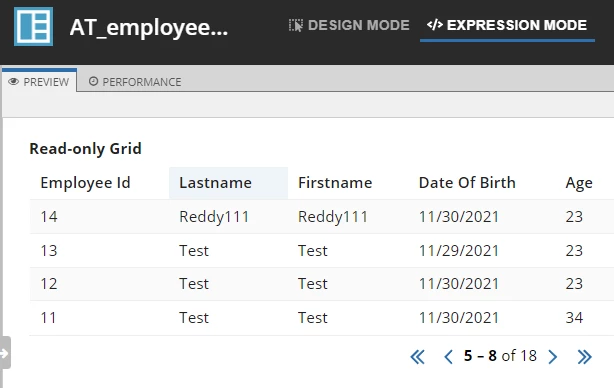The height and width of the screenshot is (388, 614).
Task: Click Lastname cell Reddy111
Action: pyautogui.click(x=214, y=217)
